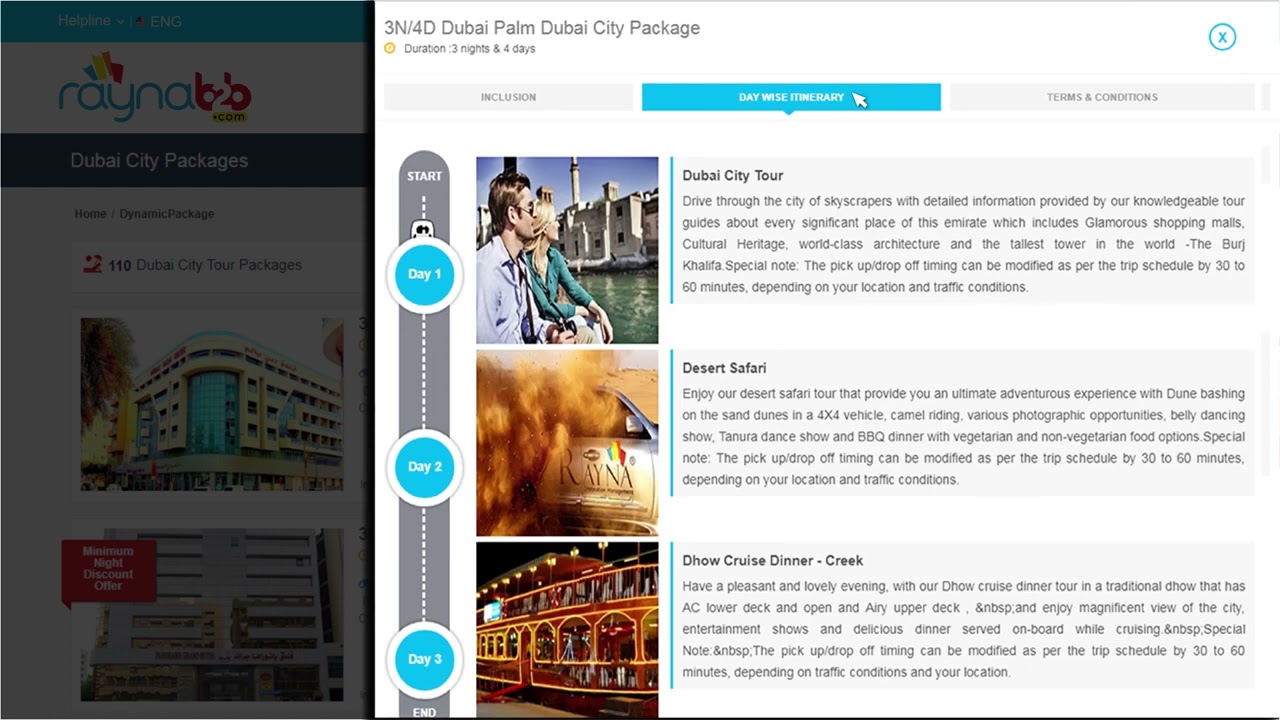
Task: Click the Dubai City Packages heading
Action: [x=159, y=161]
